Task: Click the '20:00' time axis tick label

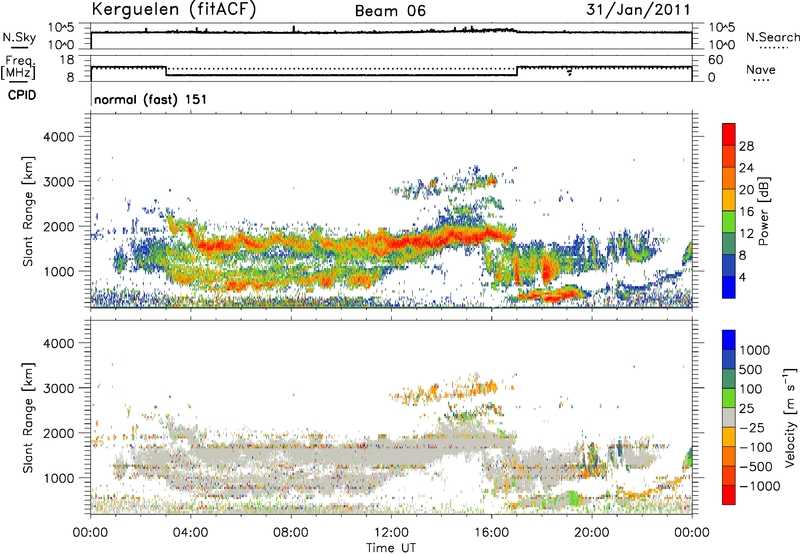Action: [591, 533]
